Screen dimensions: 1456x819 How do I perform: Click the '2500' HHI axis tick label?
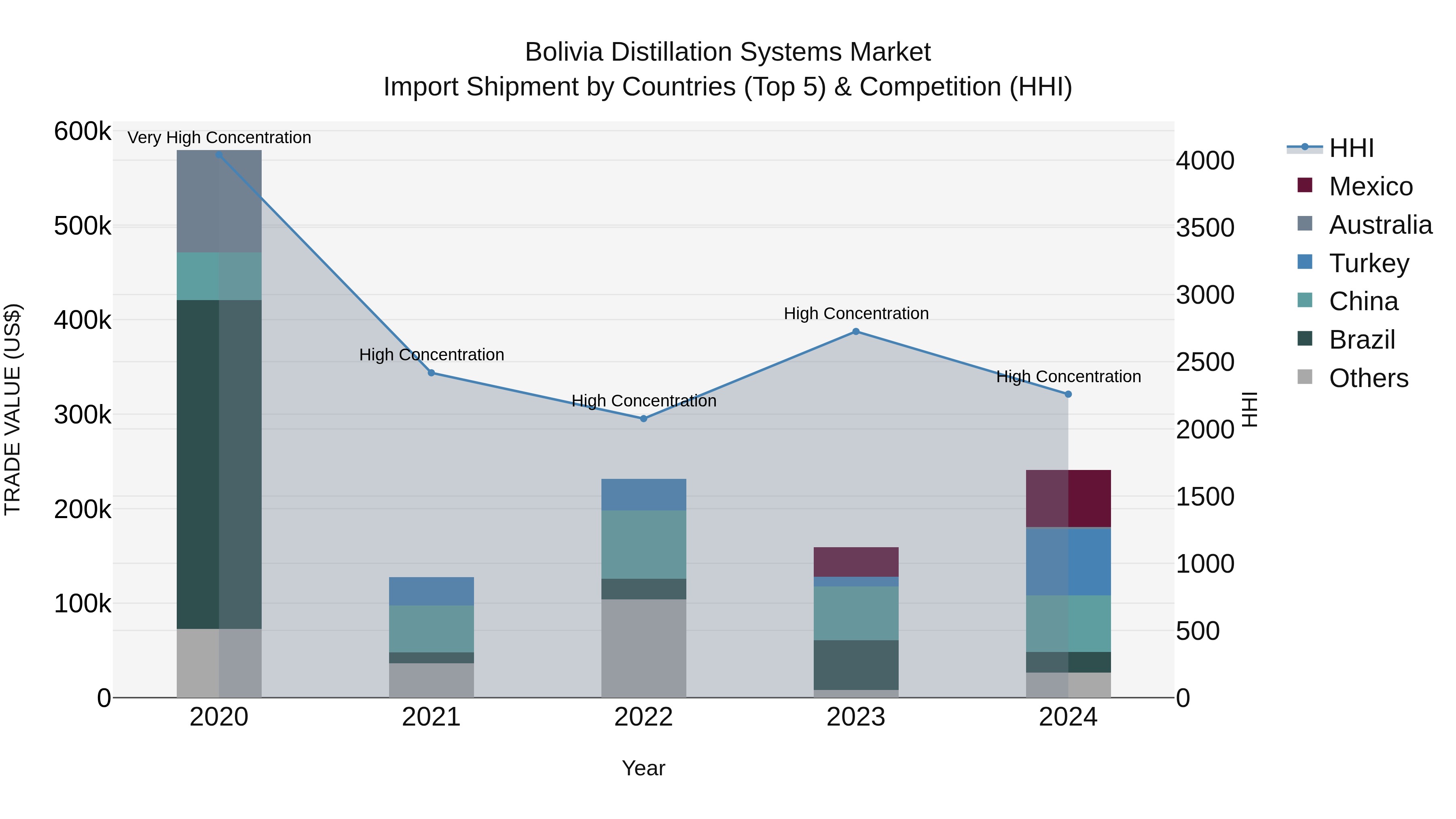click(1205, 362)
